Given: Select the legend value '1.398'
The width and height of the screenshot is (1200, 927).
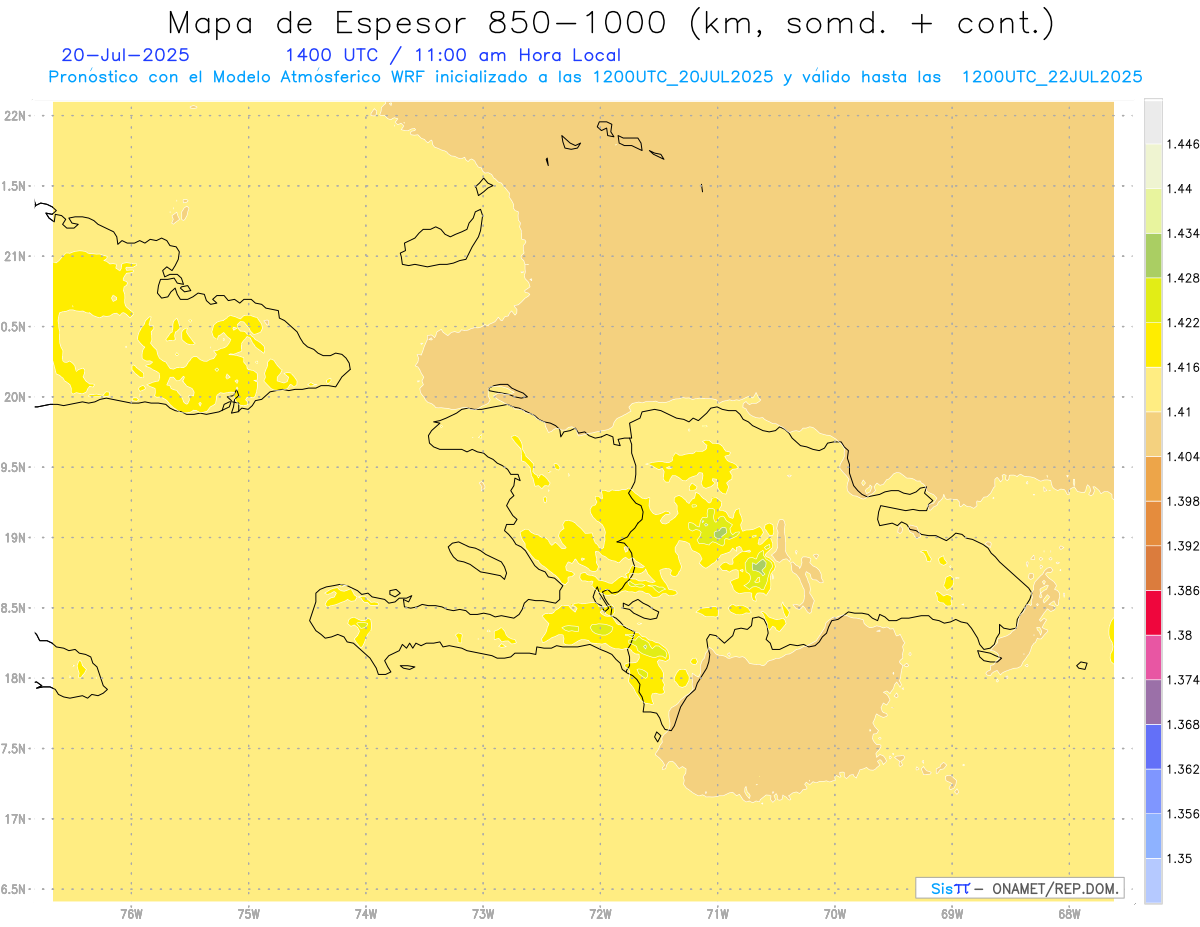Looking at the screenshot, I should [1183, 501].
